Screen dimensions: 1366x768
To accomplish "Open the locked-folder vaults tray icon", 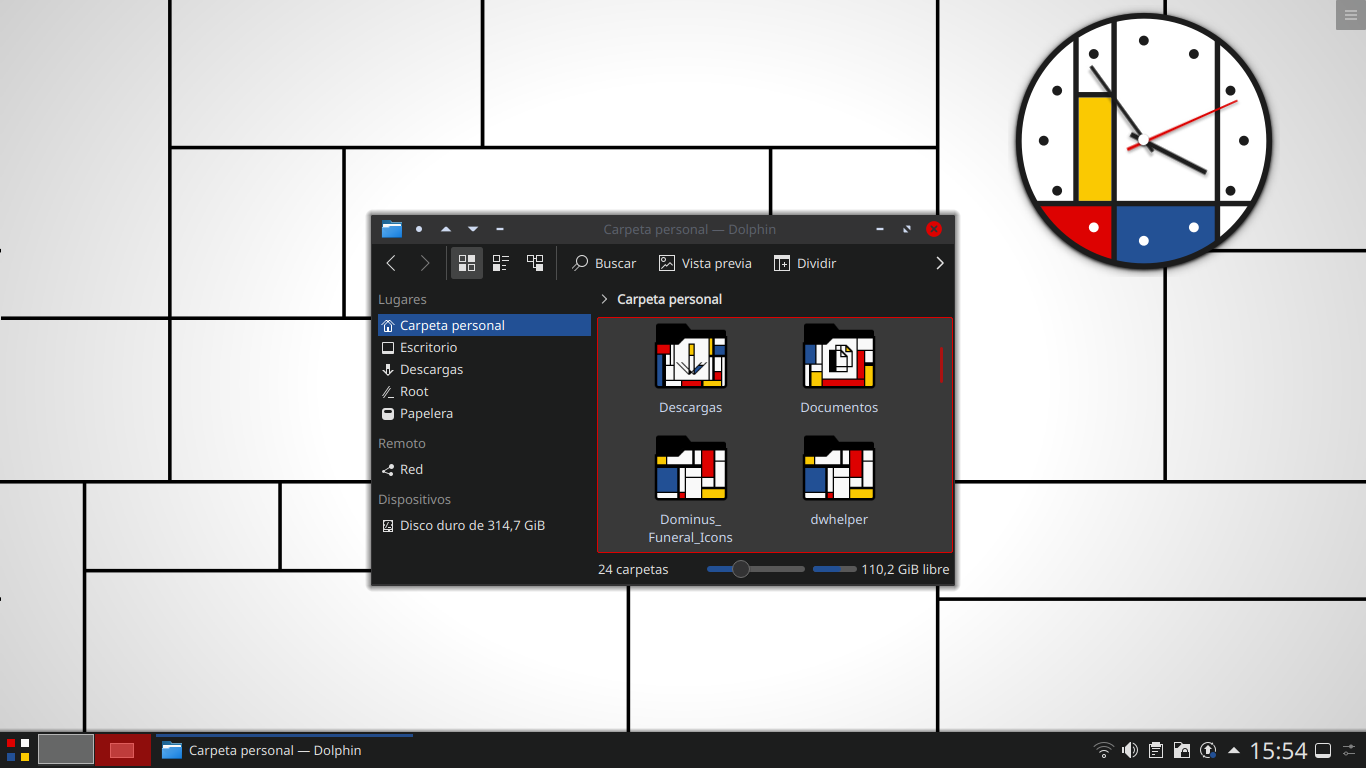I will click(1182, 750).
